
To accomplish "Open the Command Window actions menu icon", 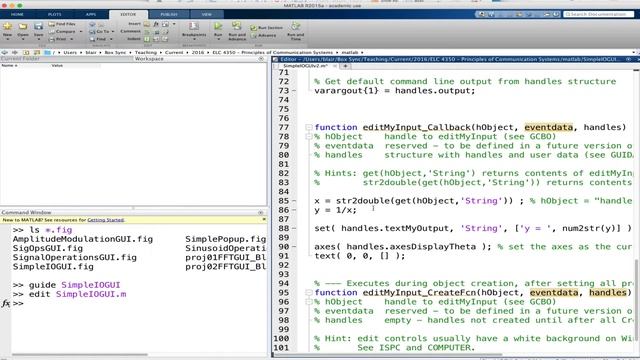I will tap(260, 213).
